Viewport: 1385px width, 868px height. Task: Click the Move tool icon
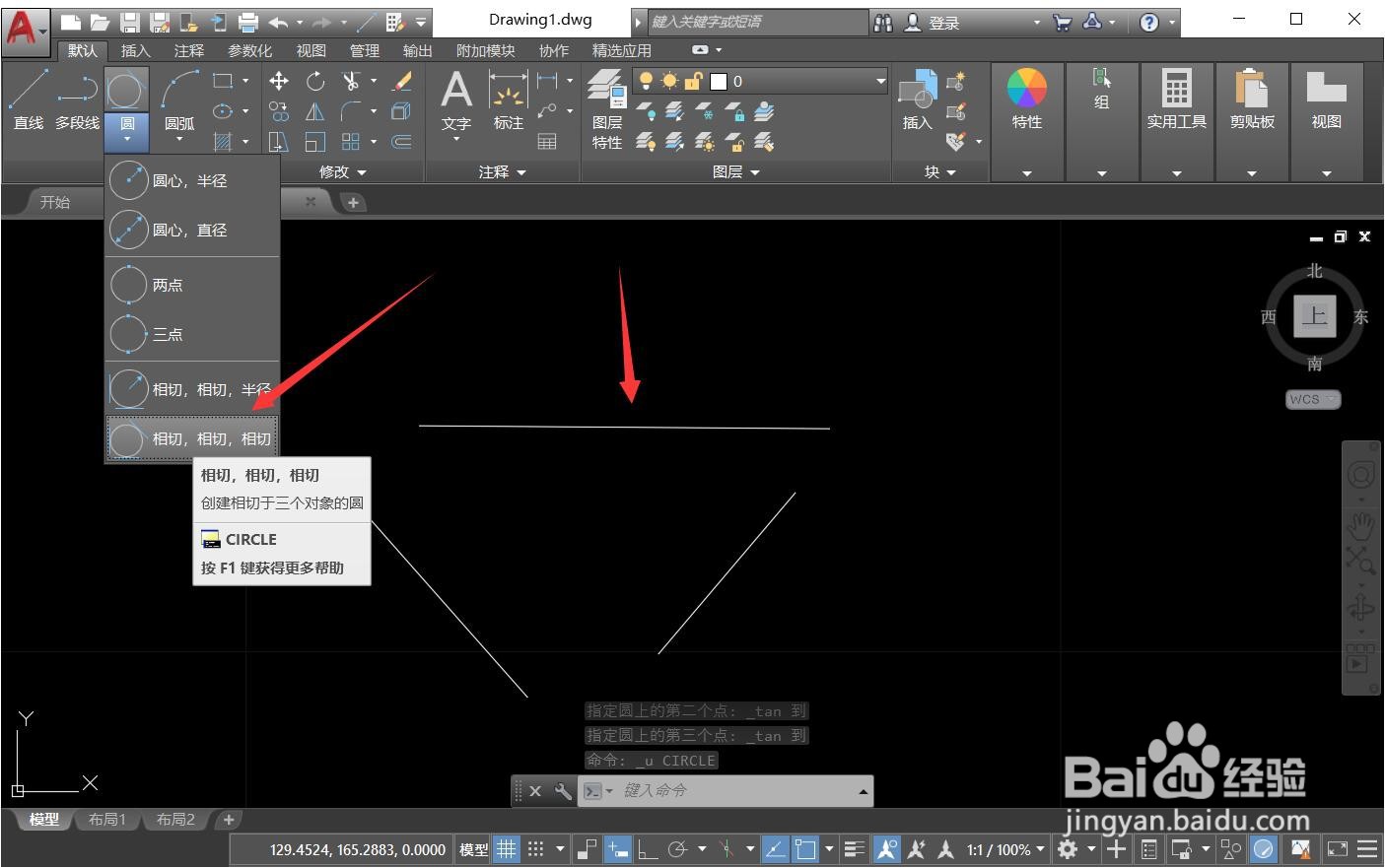click(x=279, y=81)
